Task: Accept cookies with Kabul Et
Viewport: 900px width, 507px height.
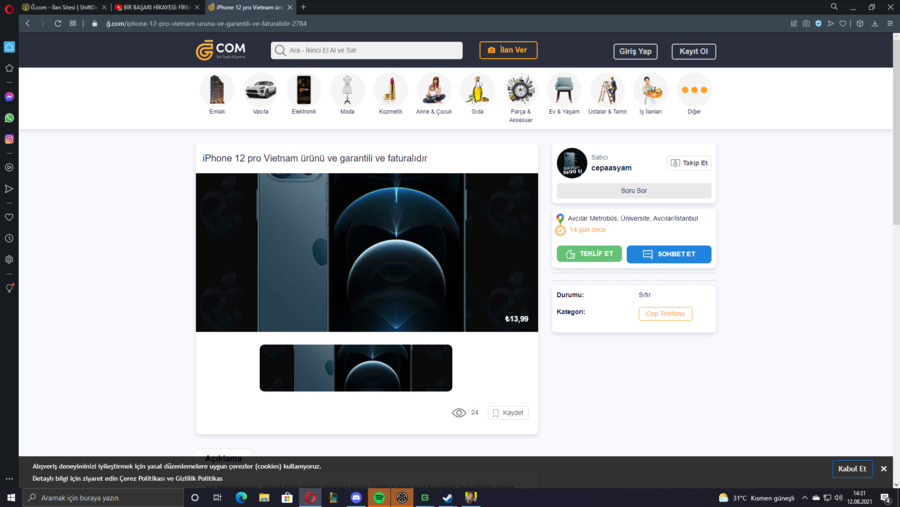Action: [852, 469]
